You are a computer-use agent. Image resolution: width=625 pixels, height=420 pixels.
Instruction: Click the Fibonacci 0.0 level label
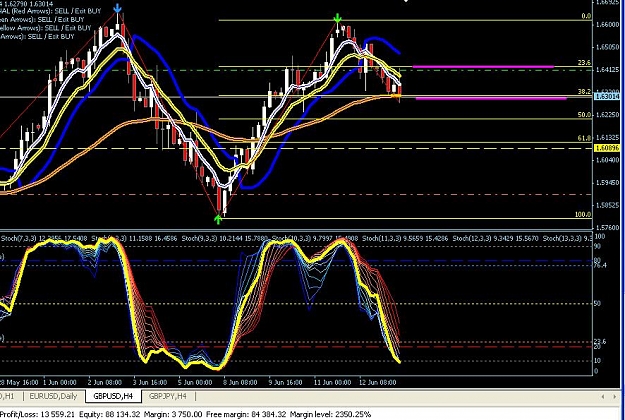pyautogui.click(x=586, y=16)
